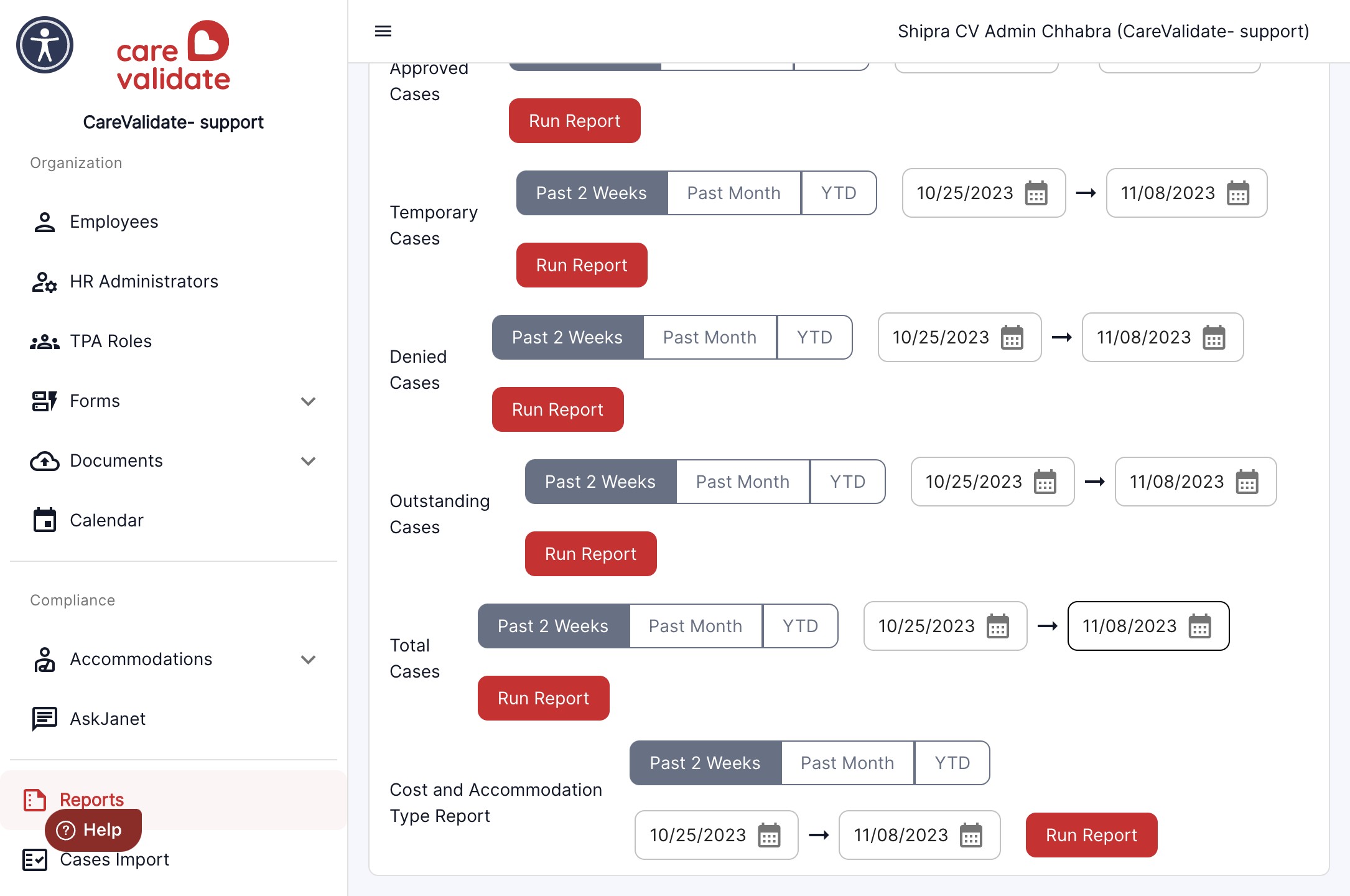Open the accessibility options icon
This screenshot has height=896, width=1350.
(x=45, y=45)
